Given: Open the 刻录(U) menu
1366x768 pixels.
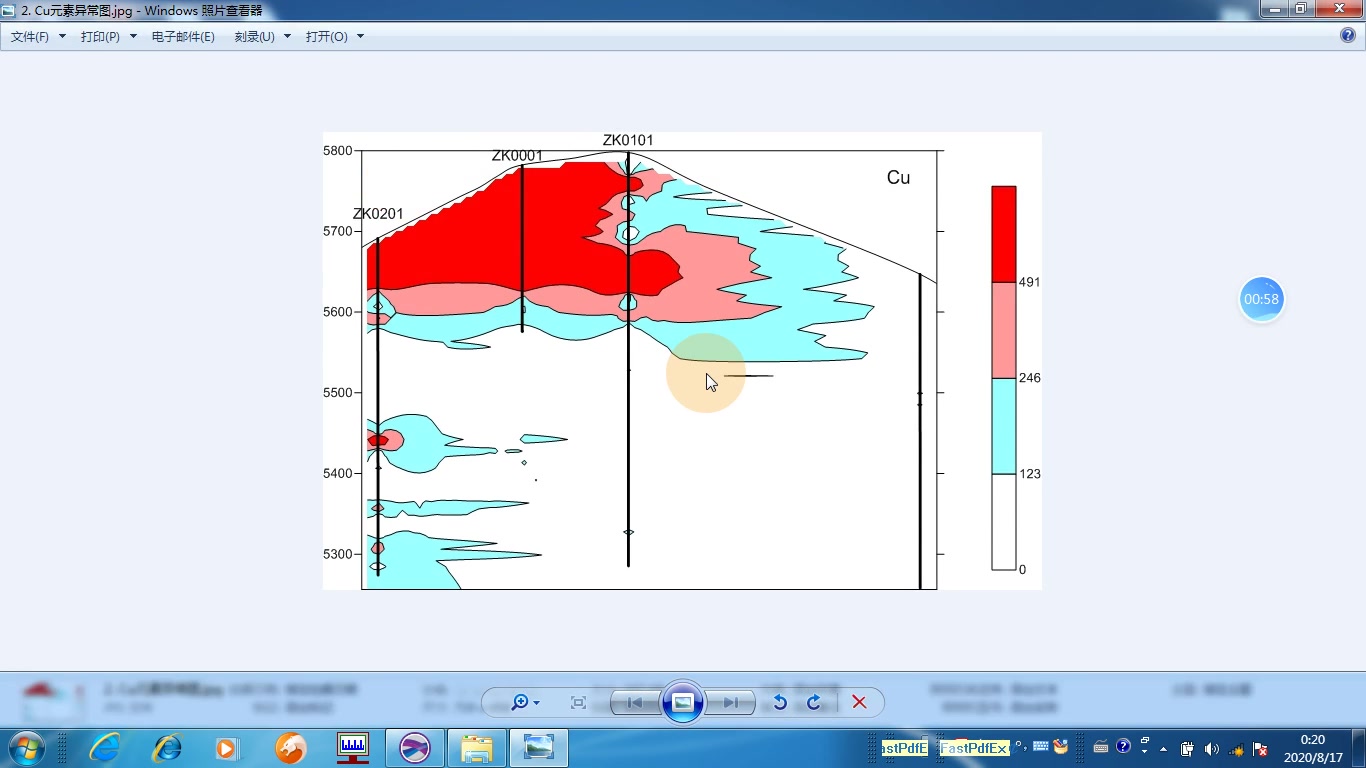Looking at the screenshot, I should (x=254, y=36).
